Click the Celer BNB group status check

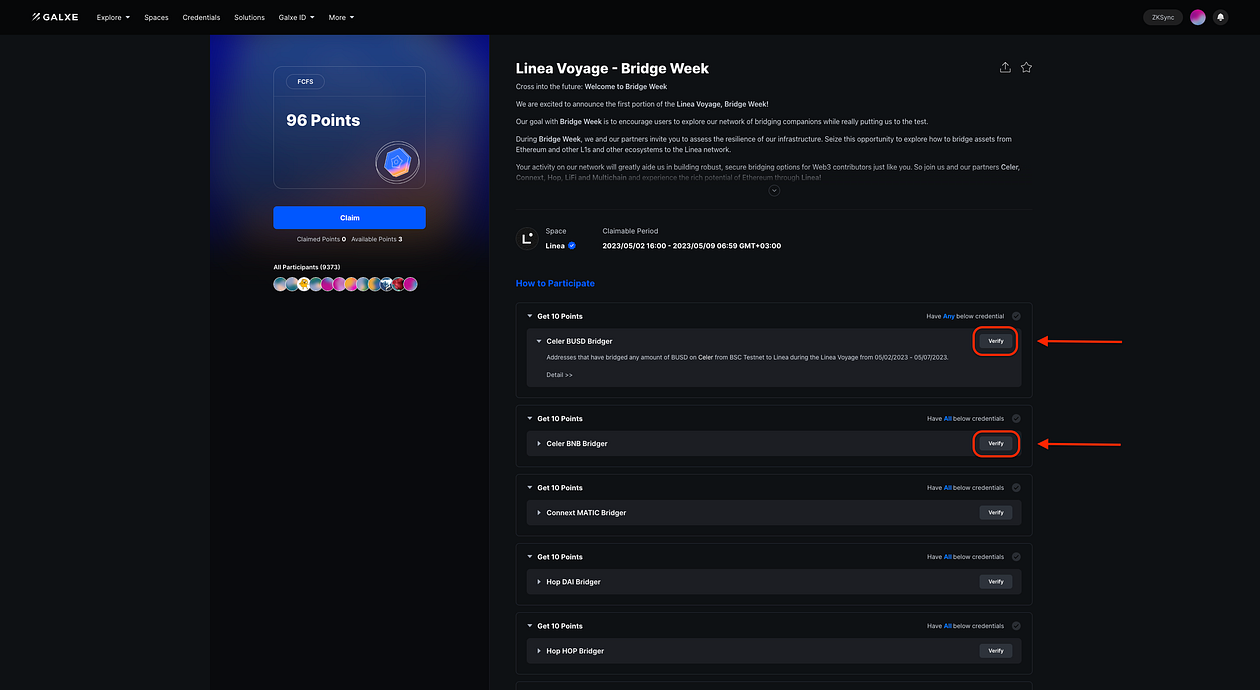(1016, 418)
